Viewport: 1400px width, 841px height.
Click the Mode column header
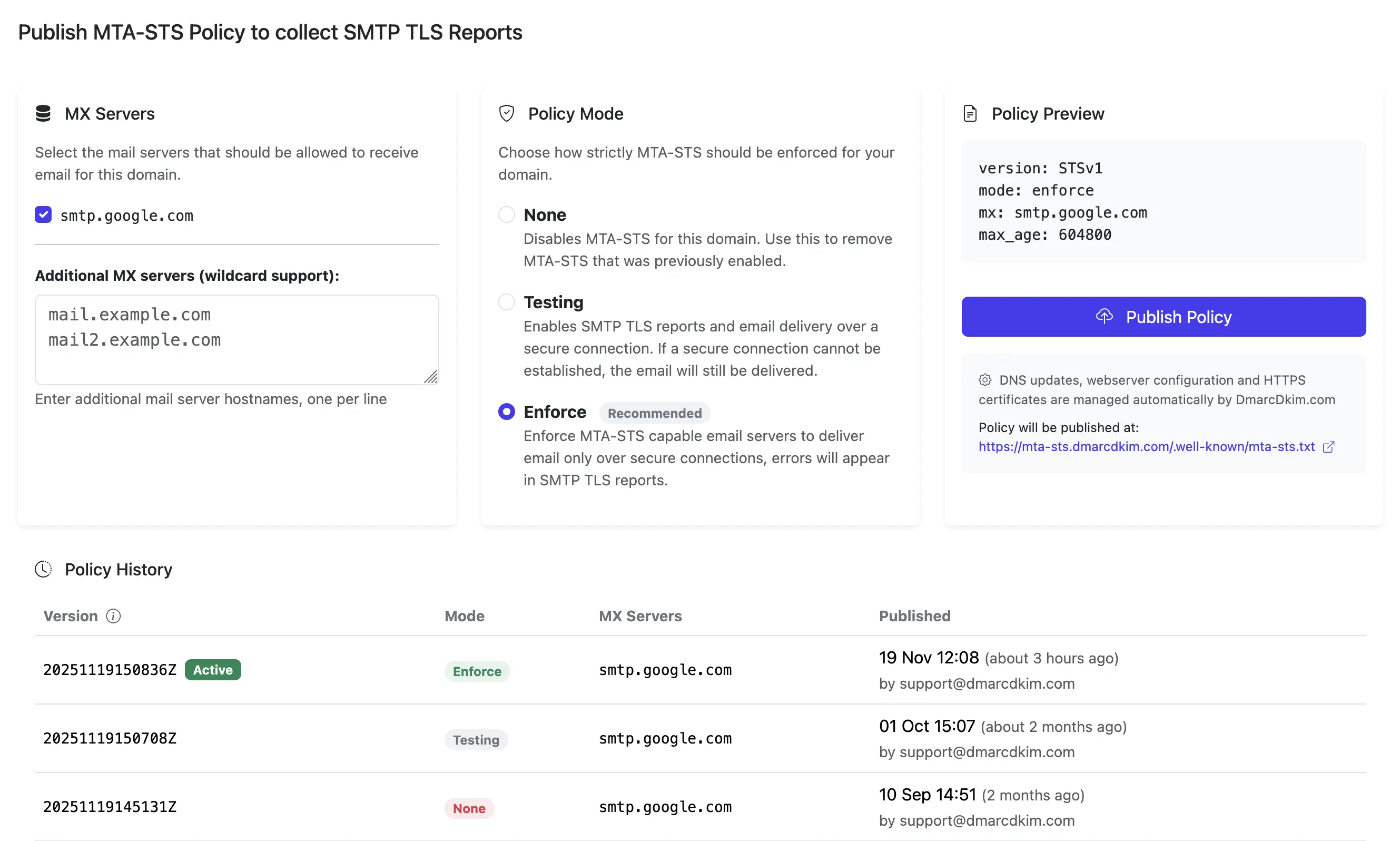click(464, 616)
